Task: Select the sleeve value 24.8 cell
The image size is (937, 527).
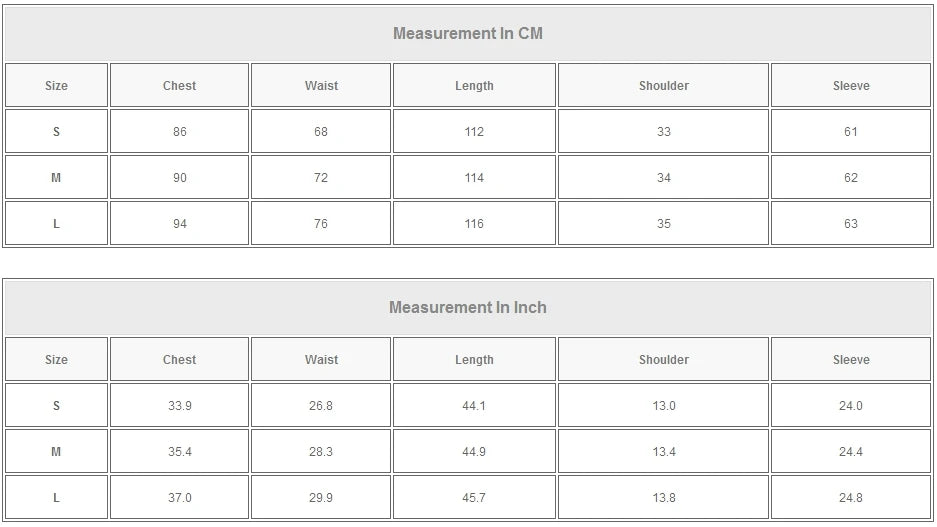Action: point(851,498)
